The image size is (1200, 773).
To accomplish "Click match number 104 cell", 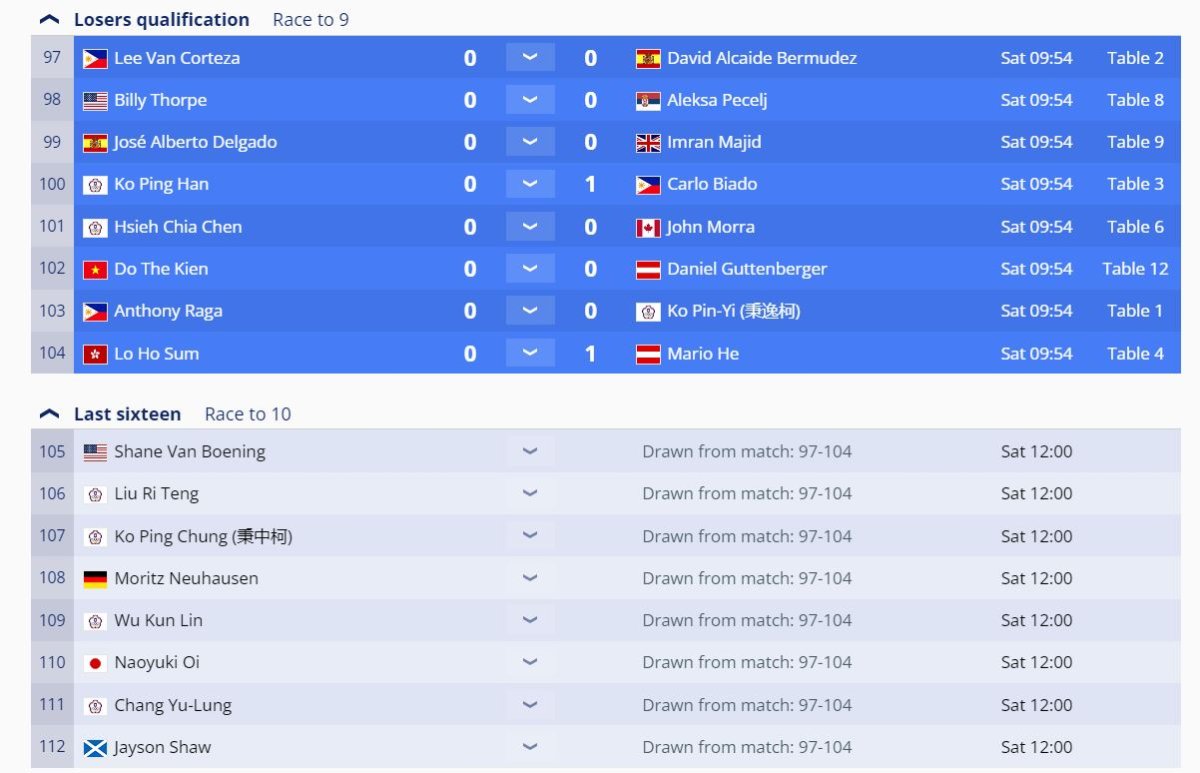I will pyautogui.click(x=52, y=353).
